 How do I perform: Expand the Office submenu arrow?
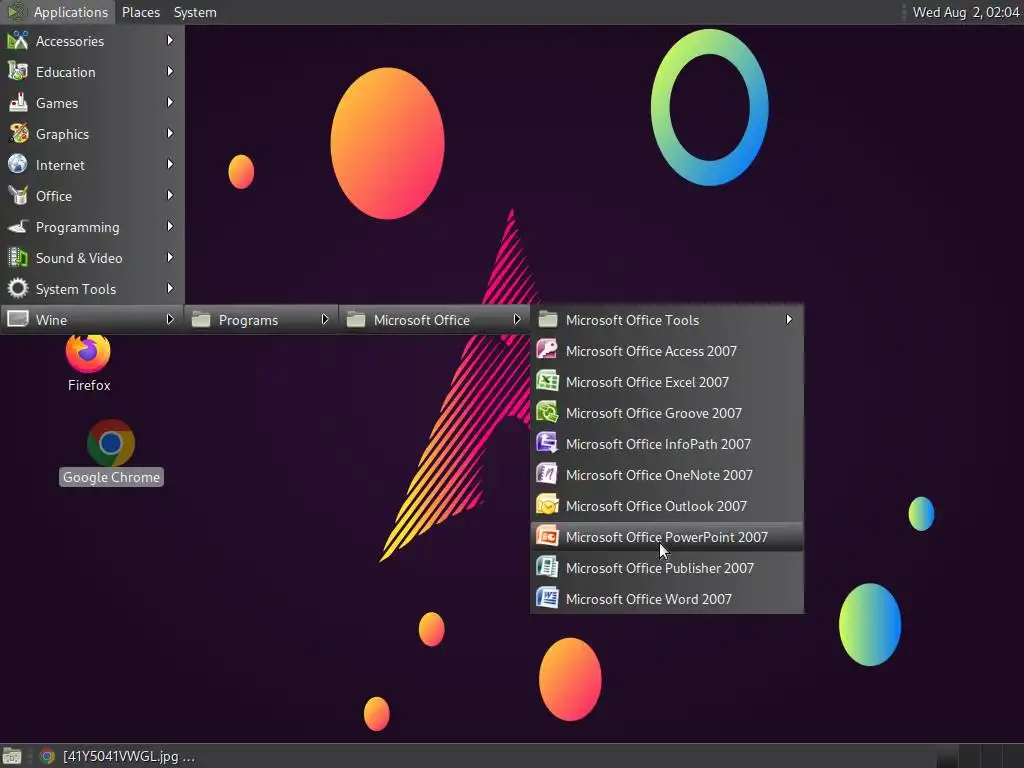pyautogui.click(x=170, y=195)
